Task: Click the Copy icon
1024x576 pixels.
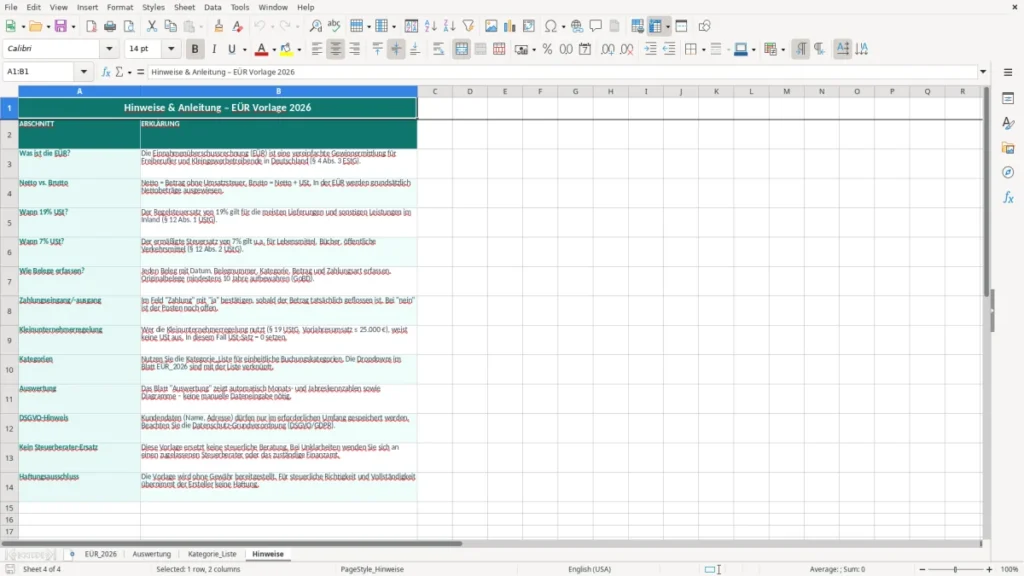Action: [170, 26]
